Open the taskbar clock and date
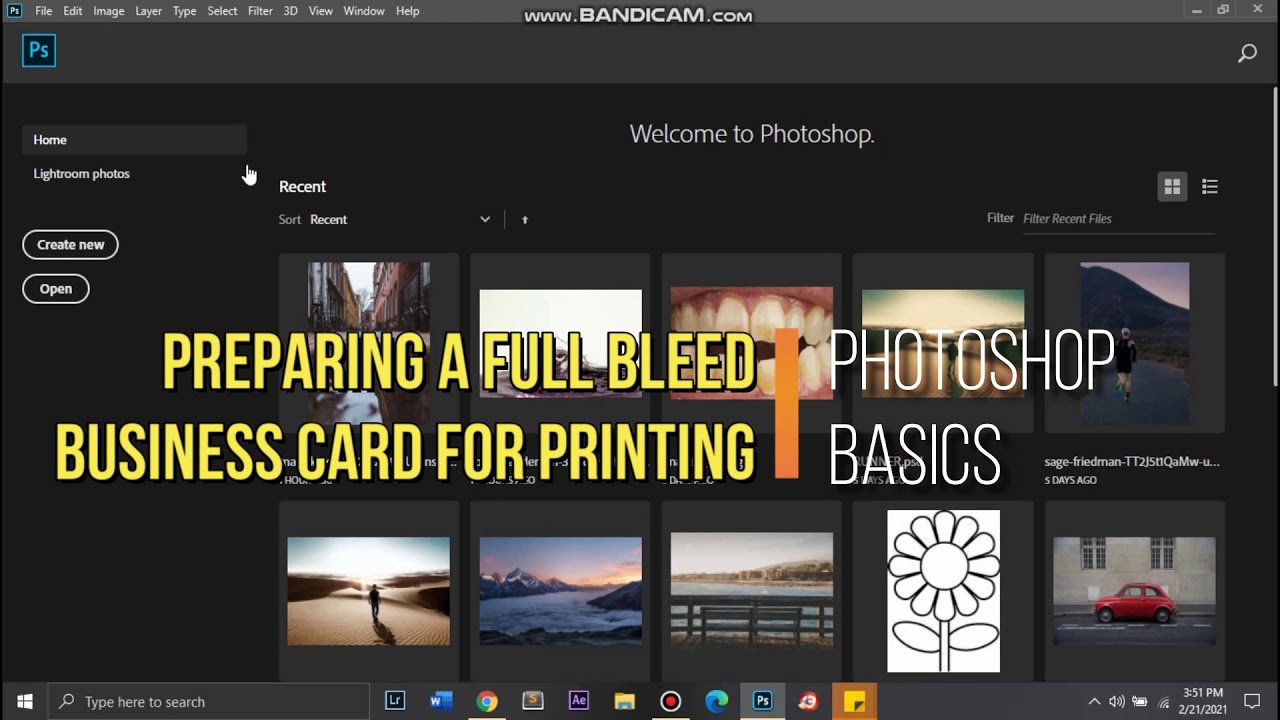Image resolution: width=1280 pixels, height=720 pixels. (x=1203, y=701)
